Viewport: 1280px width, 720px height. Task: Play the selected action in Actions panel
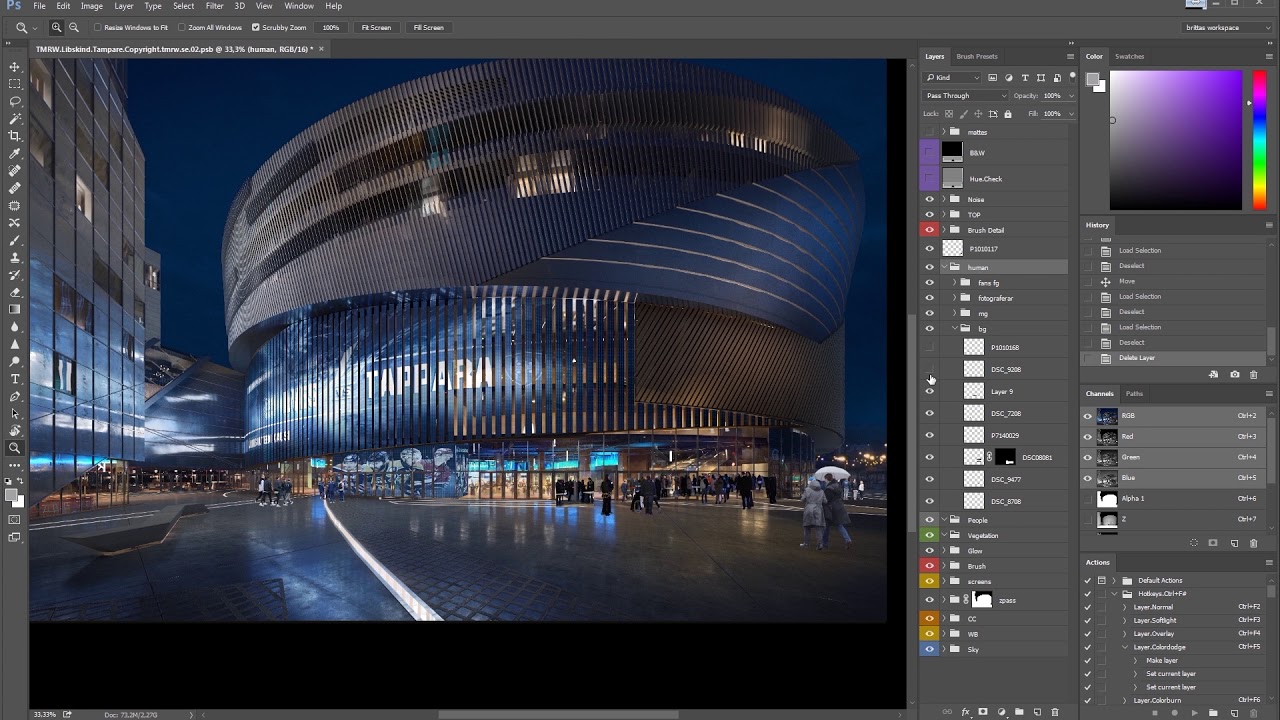pyautogui.click(x=1194, y=713)
